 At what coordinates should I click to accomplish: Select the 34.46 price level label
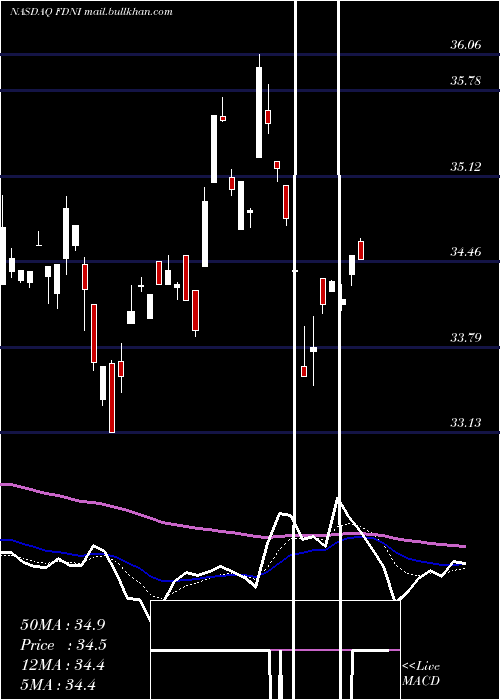click(466, 252)
